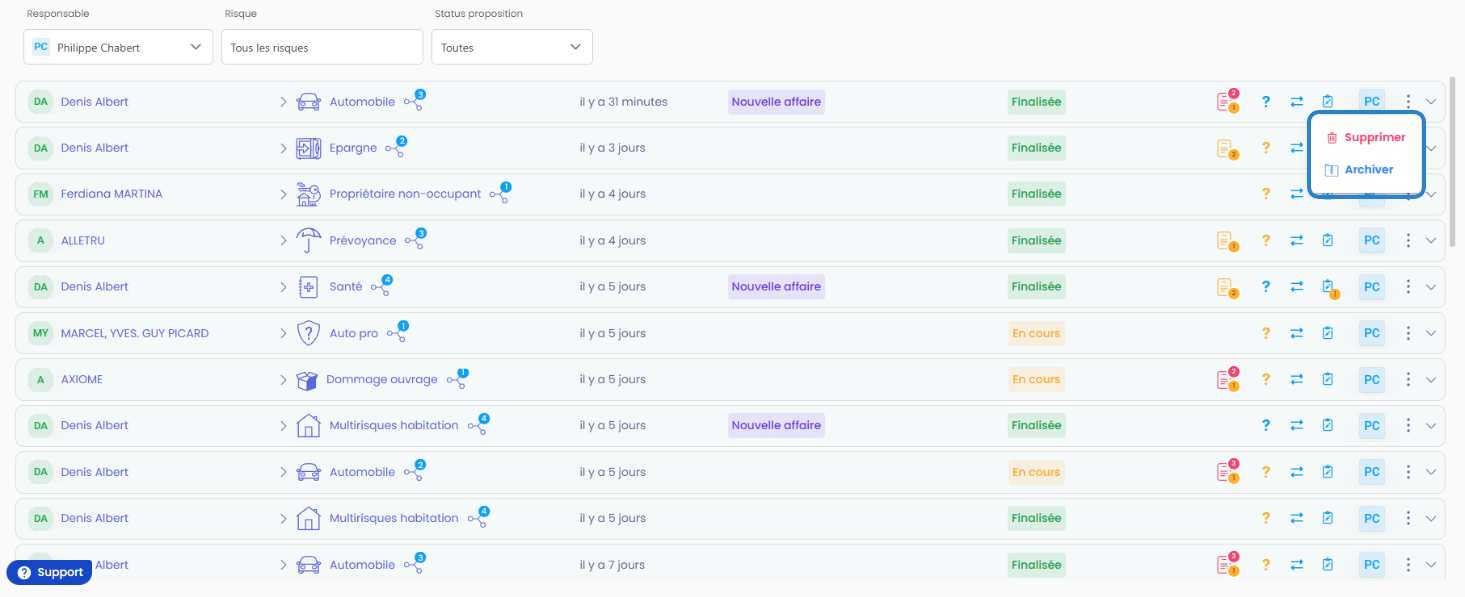Expand the Auto pro row using its down chevron
1465x597 pixels.
click(1431, 333)
